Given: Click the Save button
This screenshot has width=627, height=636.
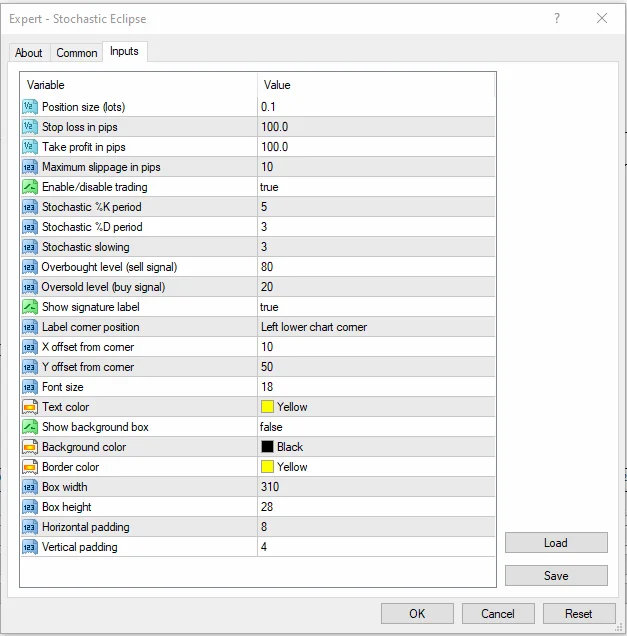Looking at the screenshot, I should (x=556, y=576).
